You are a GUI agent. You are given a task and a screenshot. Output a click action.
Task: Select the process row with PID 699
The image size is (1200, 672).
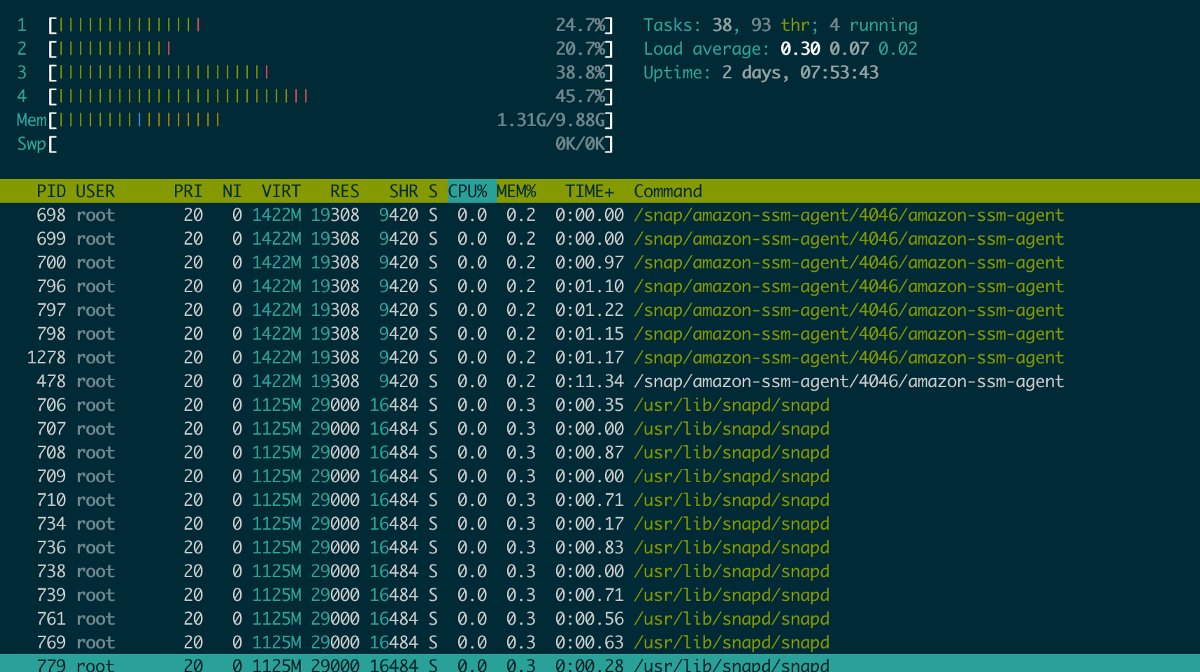(600, 239)
